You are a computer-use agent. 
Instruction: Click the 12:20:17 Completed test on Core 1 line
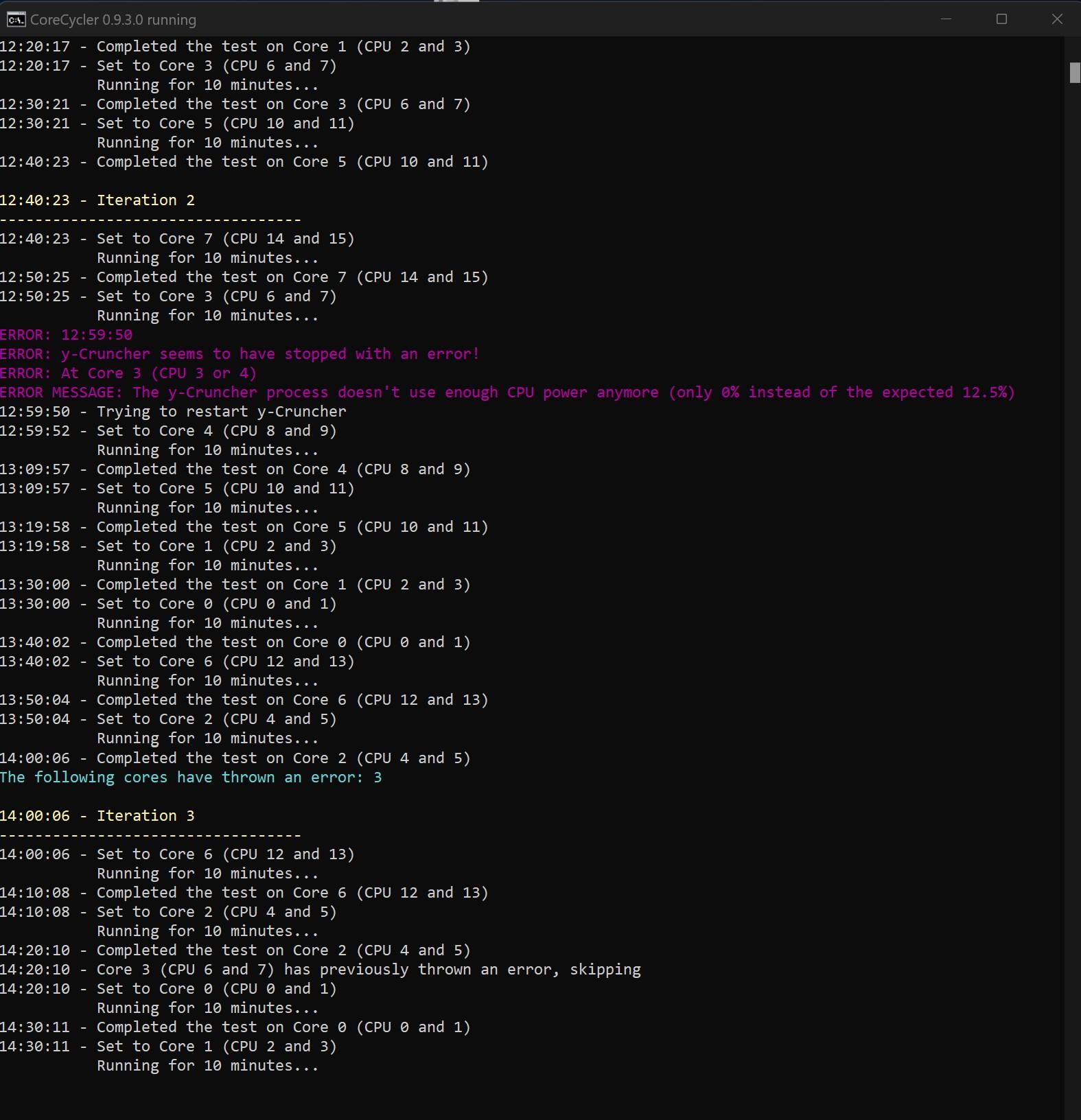(x=235, y=47)
